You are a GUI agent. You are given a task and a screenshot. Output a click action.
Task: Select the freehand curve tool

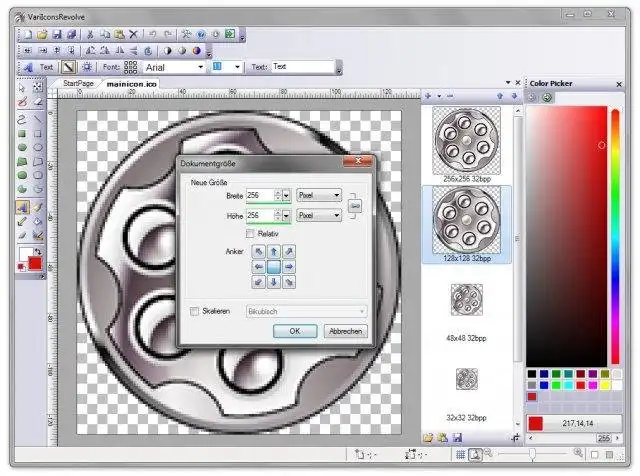tap(22, 120)
